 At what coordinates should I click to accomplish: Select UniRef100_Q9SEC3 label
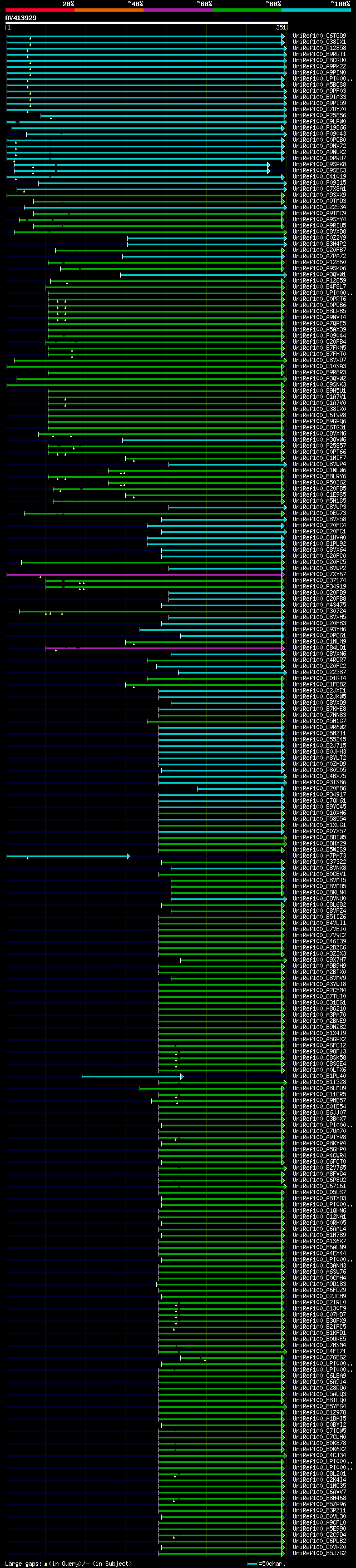pyautogui.click(x=319, y=170)
